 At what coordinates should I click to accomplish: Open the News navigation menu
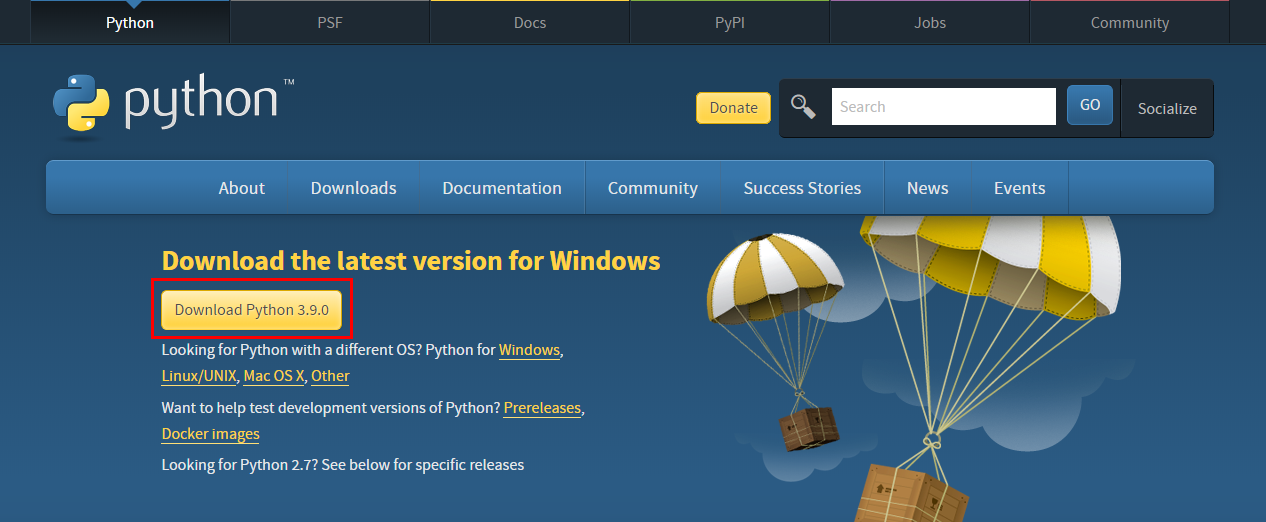(928, 188)
